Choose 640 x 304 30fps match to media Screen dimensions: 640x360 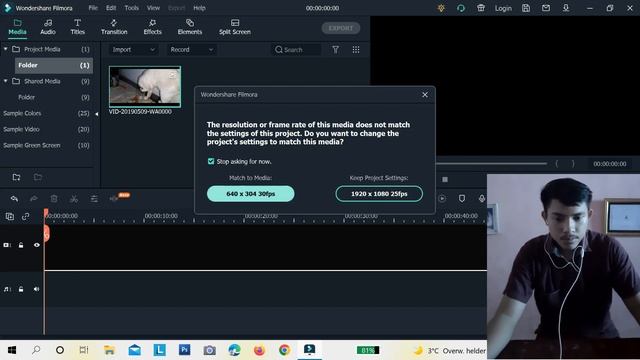tap(251, 193)
